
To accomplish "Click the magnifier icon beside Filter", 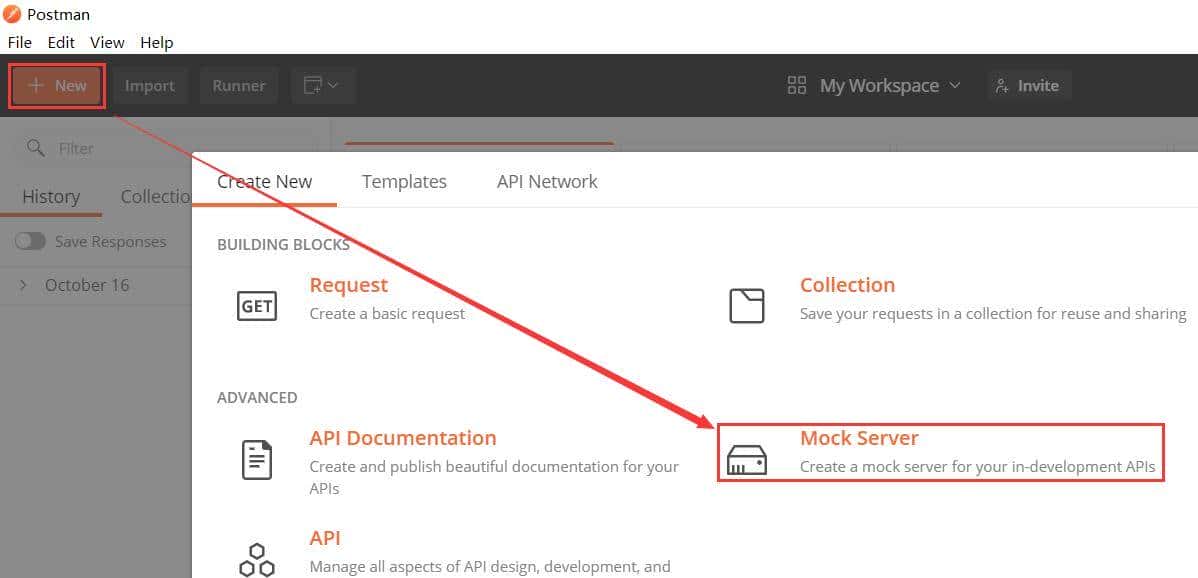I will [x=35, y=147].
